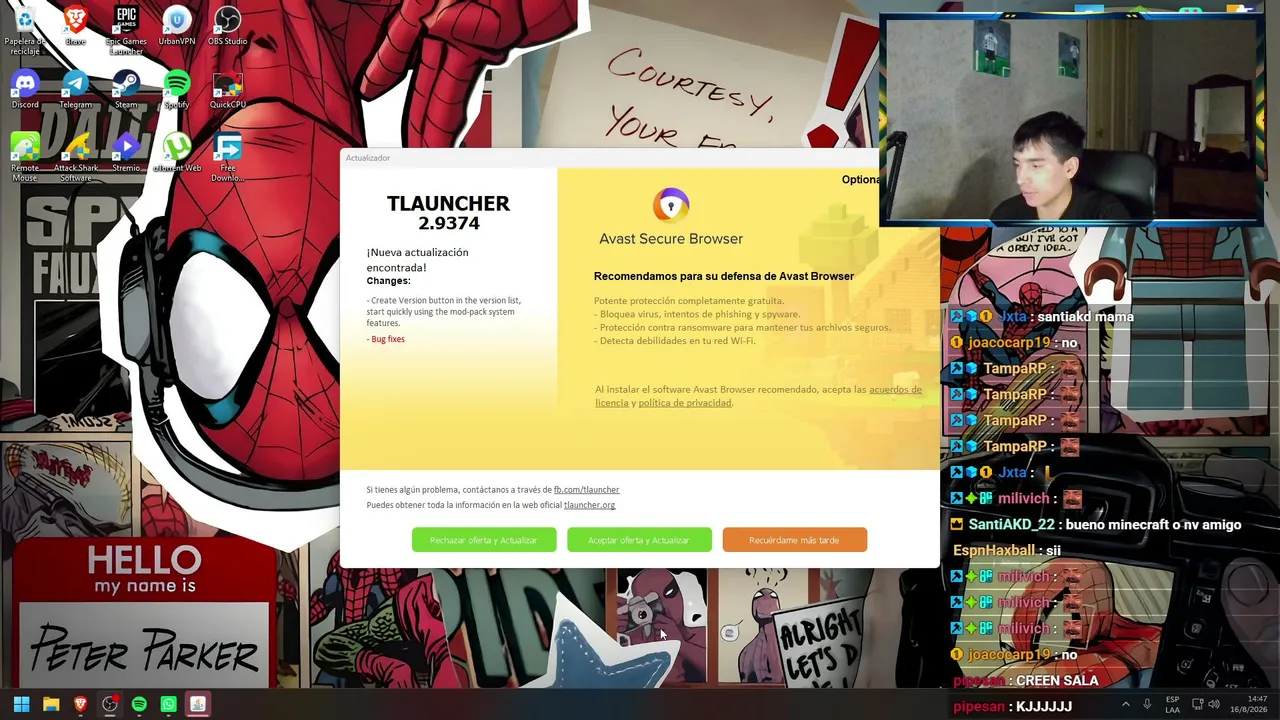Expand the hidden system tray icons

[x=1125, y=704]
